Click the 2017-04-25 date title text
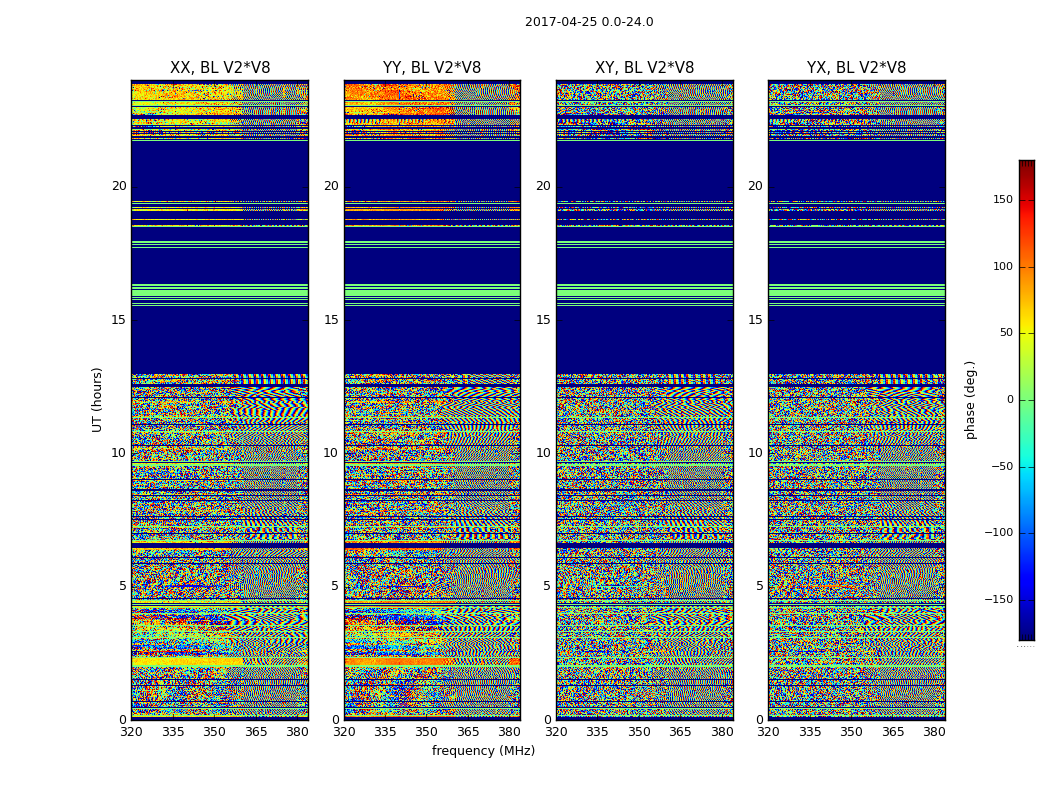 pos(588,22)
